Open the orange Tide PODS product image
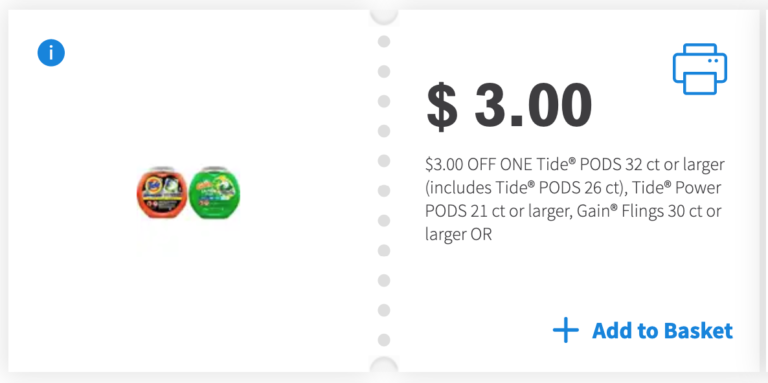 [x=162, y=192]
